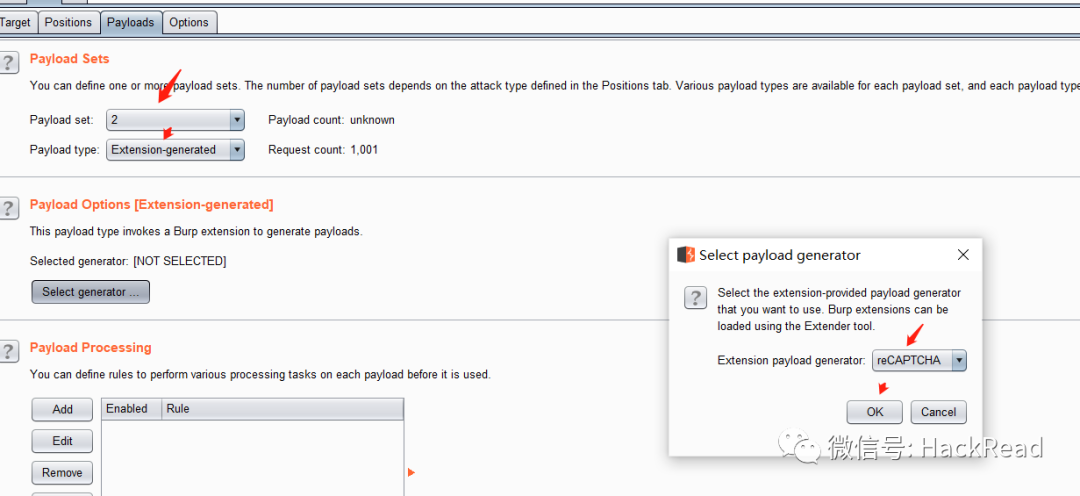Open help for Payload Processing section
This screenshot has width=1080, height=496.
click(7, 351)
